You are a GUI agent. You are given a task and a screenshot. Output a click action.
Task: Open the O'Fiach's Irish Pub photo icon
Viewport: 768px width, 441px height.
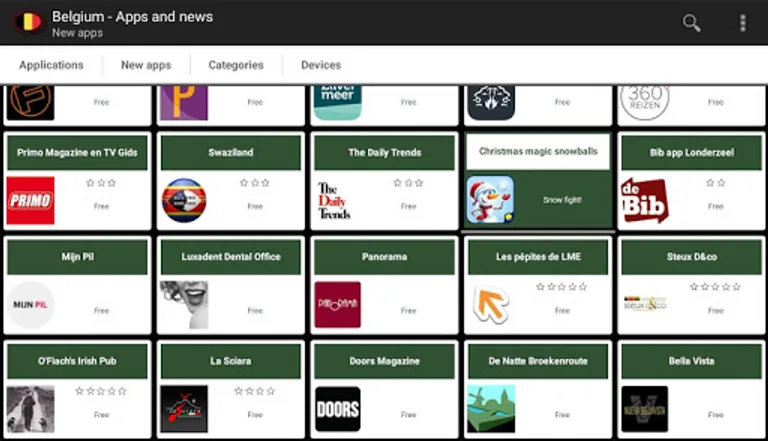(x=30, y=409)
